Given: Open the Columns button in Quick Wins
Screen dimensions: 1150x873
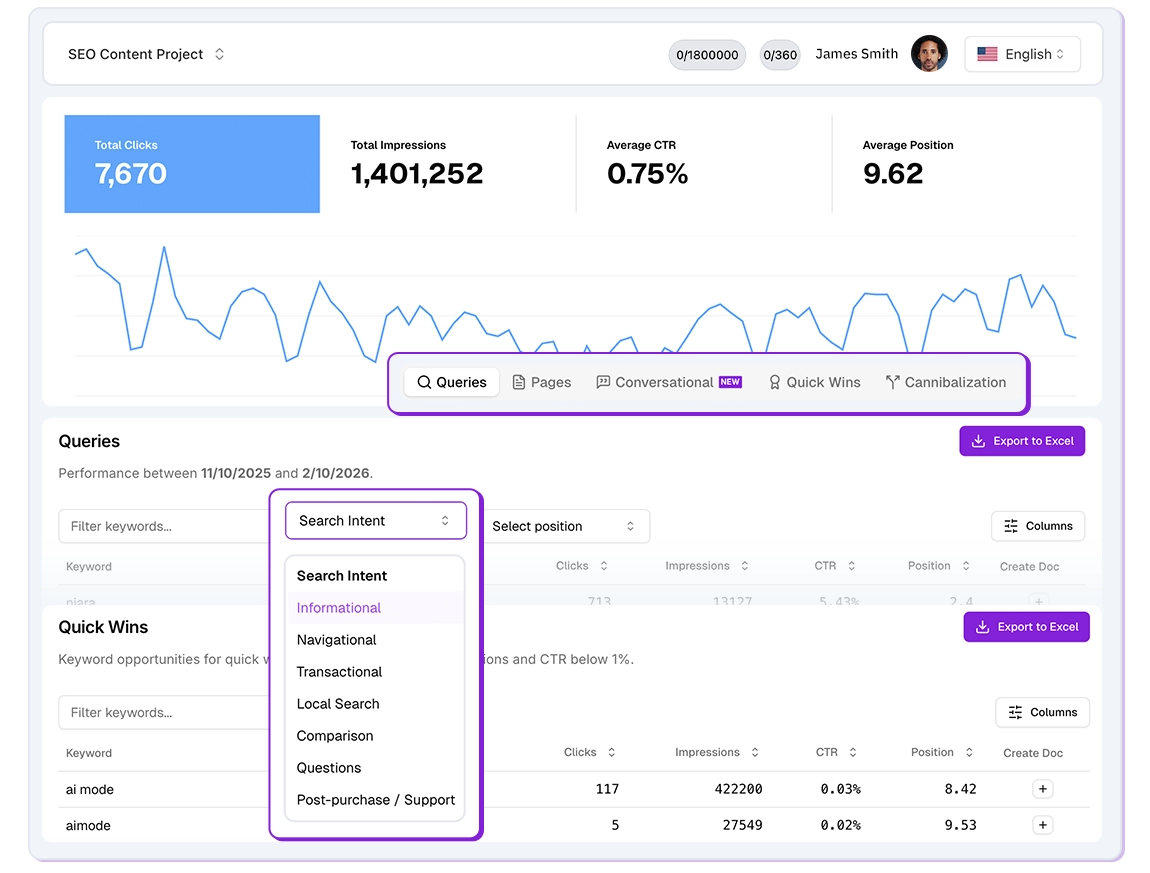Looking at the screenshot, I should click(x=1042, y=712).
